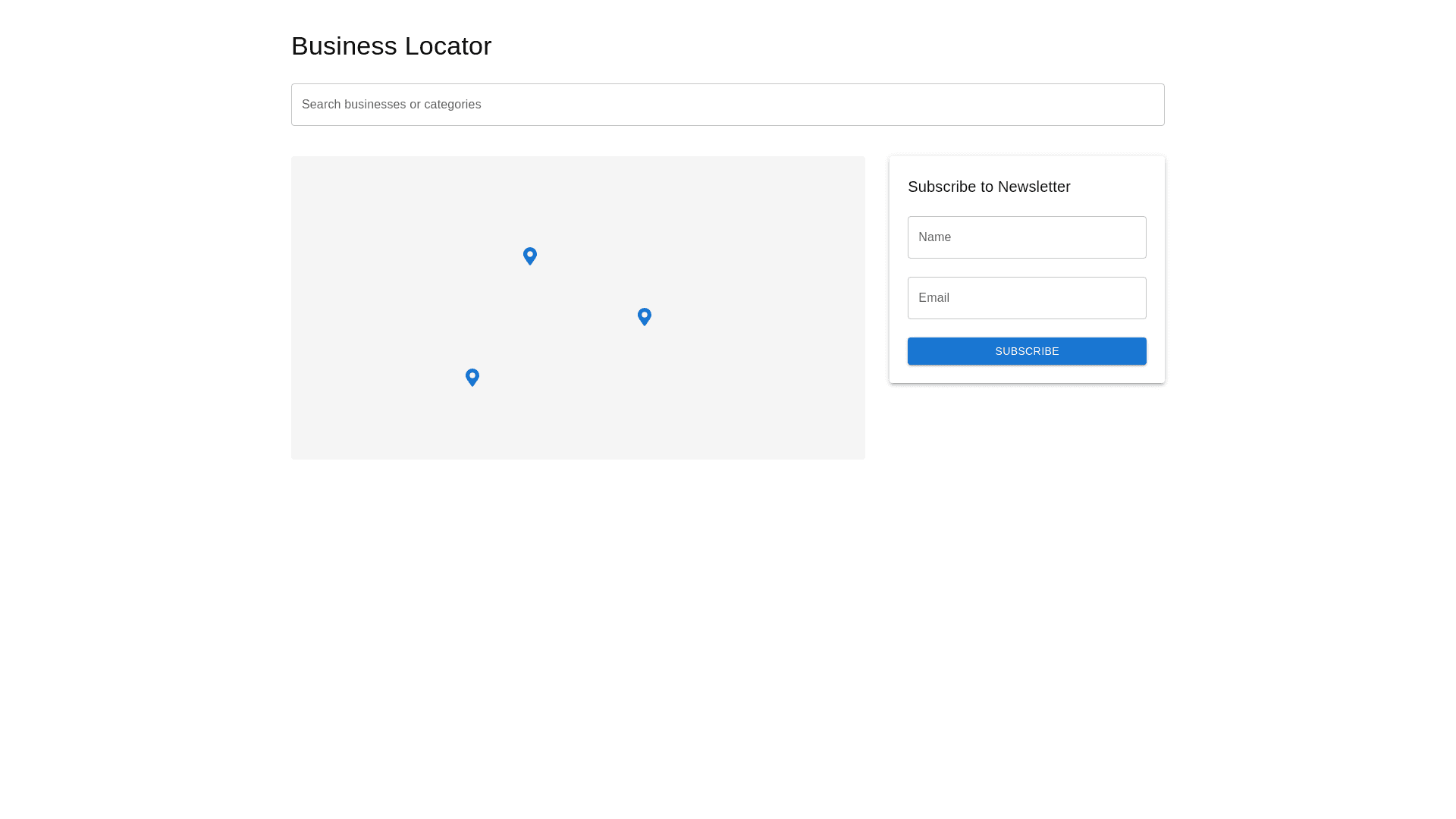Screen dimensions: 1456x819
Task: Click the pin closest to the map's top
Action: (x=530, y=256)
